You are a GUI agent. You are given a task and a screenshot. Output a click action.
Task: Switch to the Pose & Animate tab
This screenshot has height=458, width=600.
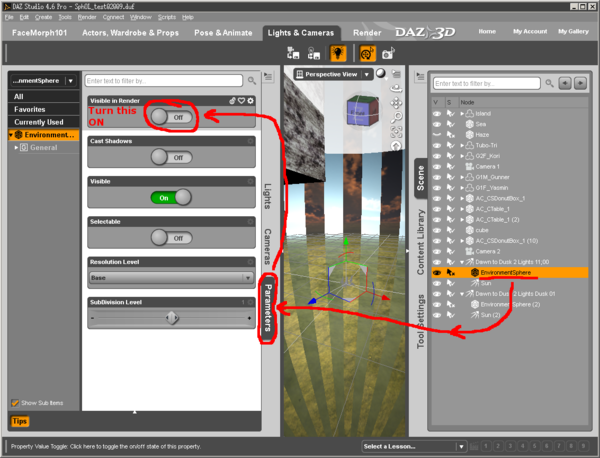223,33
